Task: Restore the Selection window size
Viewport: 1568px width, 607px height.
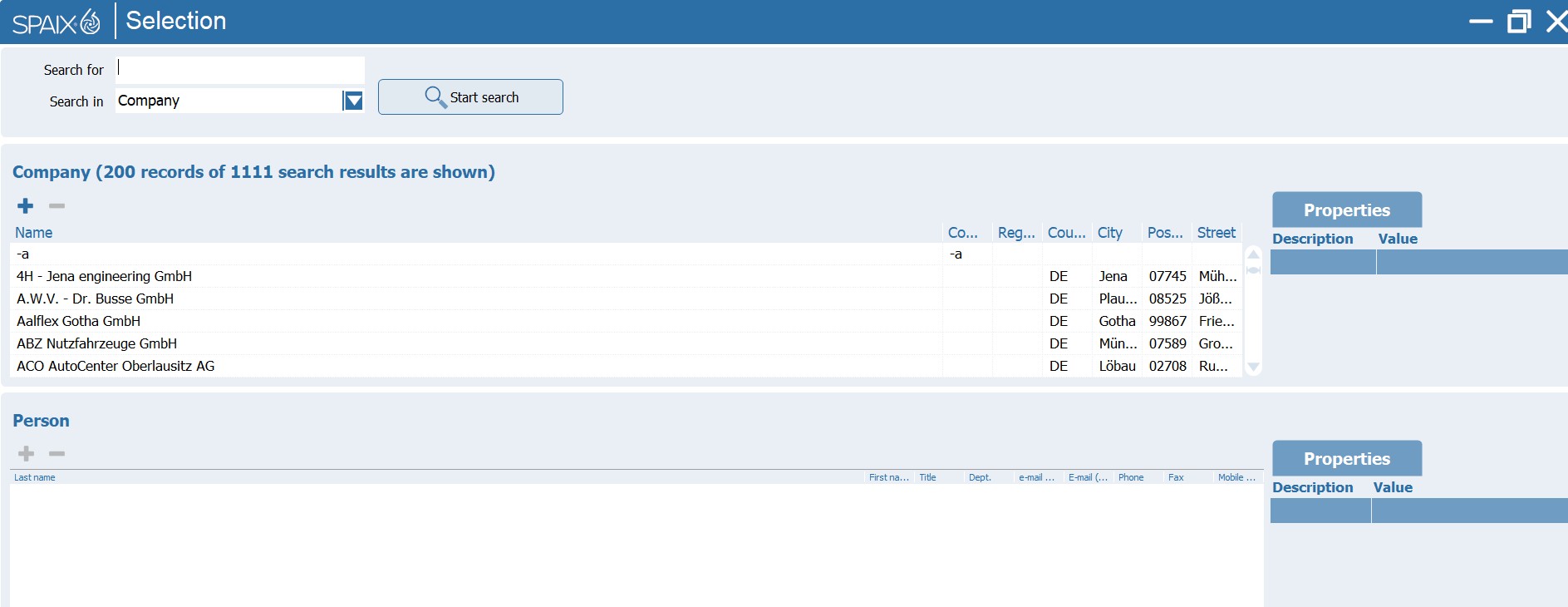Action: coord(1519,21)
